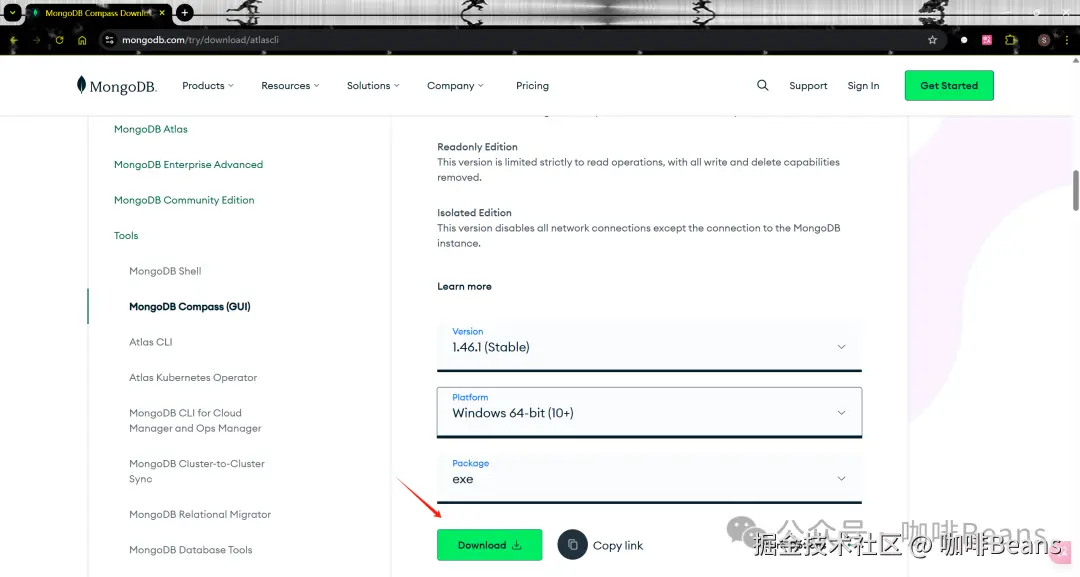The width and height of the screenshot is (1080, 577).
Task: Open the browser three-dot menu
Action: (x=1067, y=40)
